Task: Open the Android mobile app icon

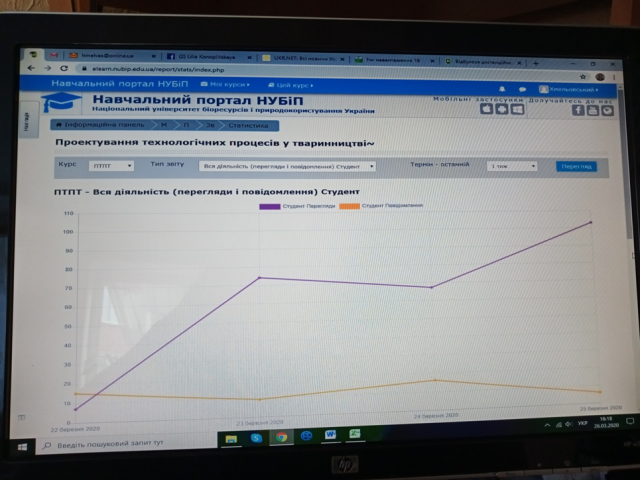Action: pos(502,109)
